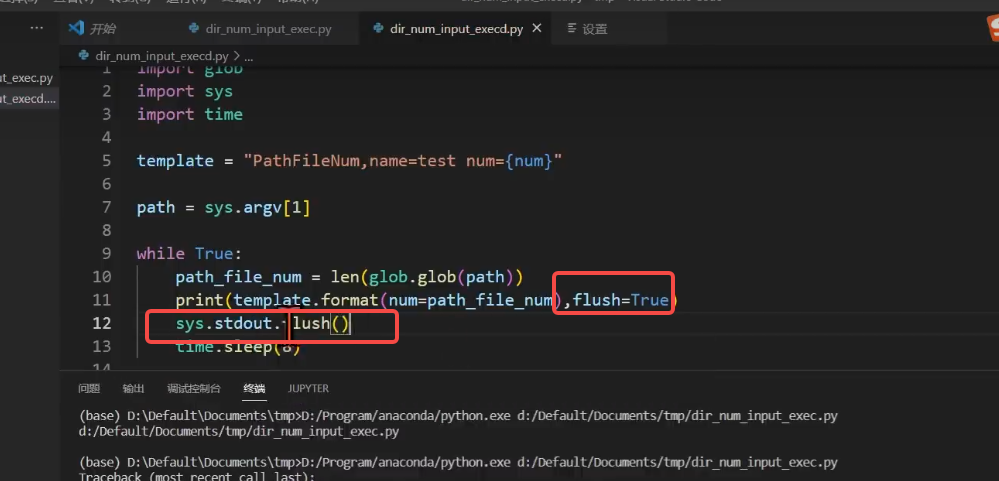Select the JUPYTER panel tab
This screenshot has height=481, width=999.
(x=308, y=388)
